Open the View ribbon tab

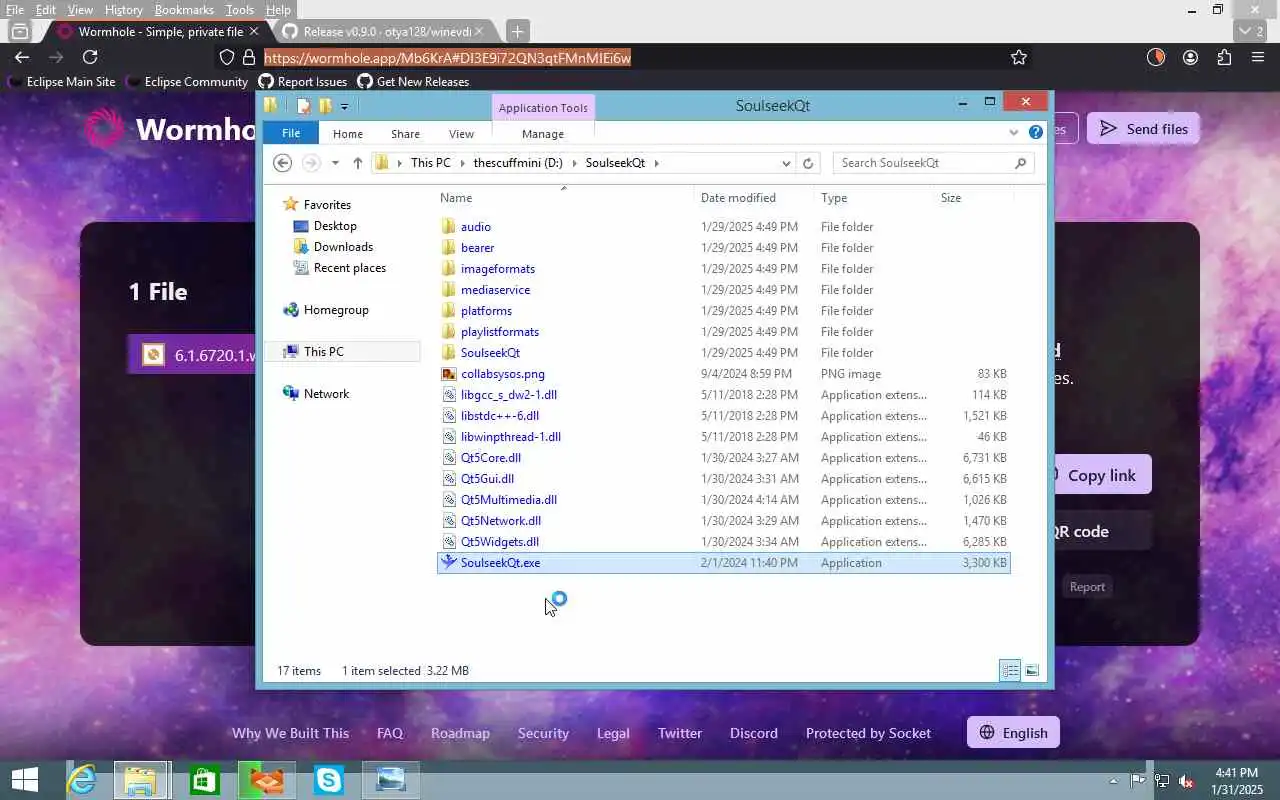click(461, 133)
